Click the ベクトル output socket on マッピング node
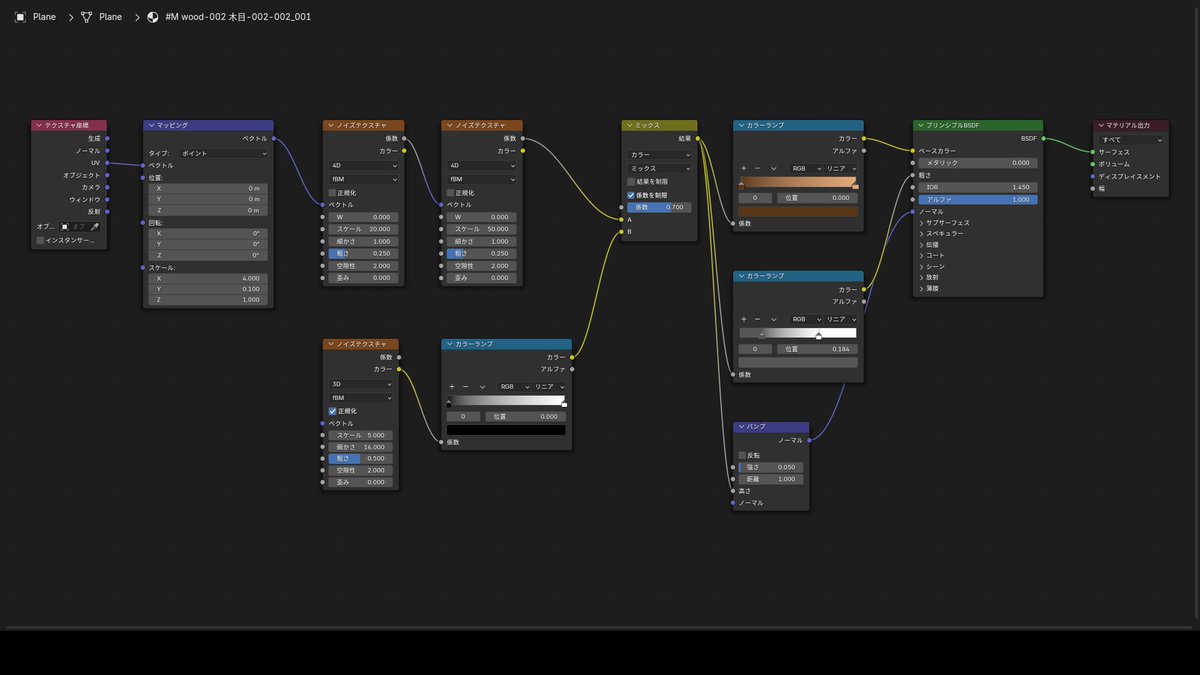1200x675 pixels. click(273, 139)
